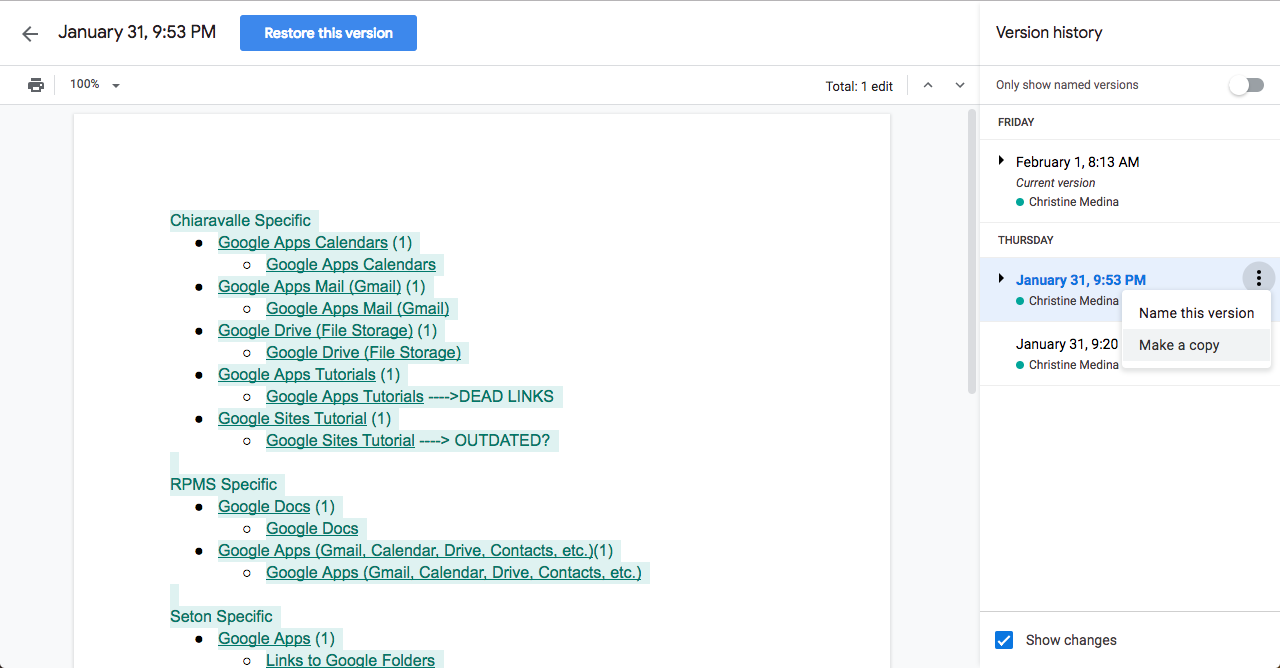Image resolution: width=1280 pixels, height=668 pixels.
Task: Toggle Only show named versions switch
Action: pyautogui.click(x=1246, y=85)
